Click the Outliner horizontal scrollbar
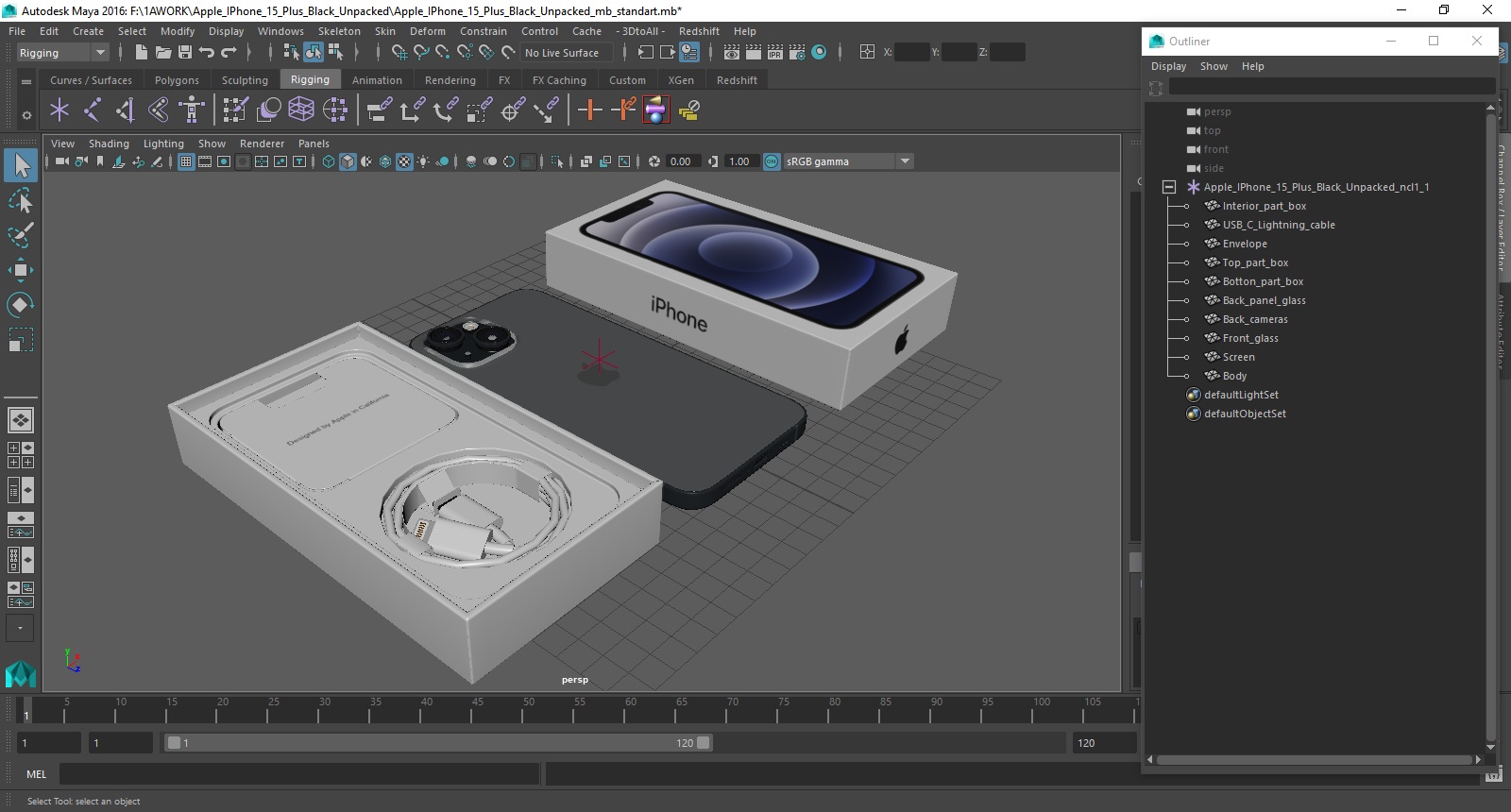 [x=1314, y=759]
